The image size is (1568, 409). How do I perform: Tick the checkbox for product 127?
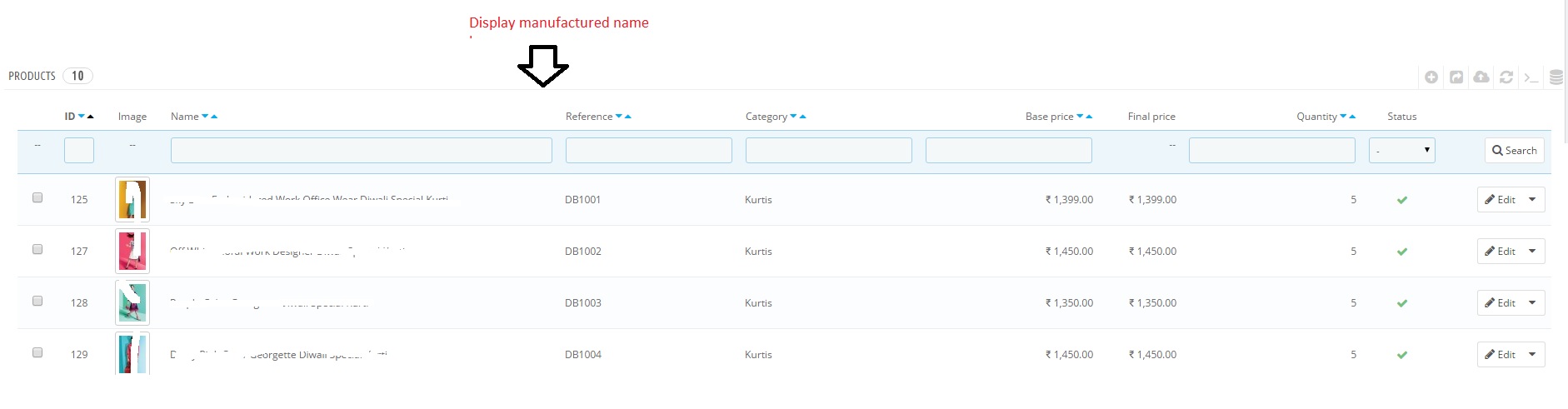pyautogui.click(x=37, y=250)
